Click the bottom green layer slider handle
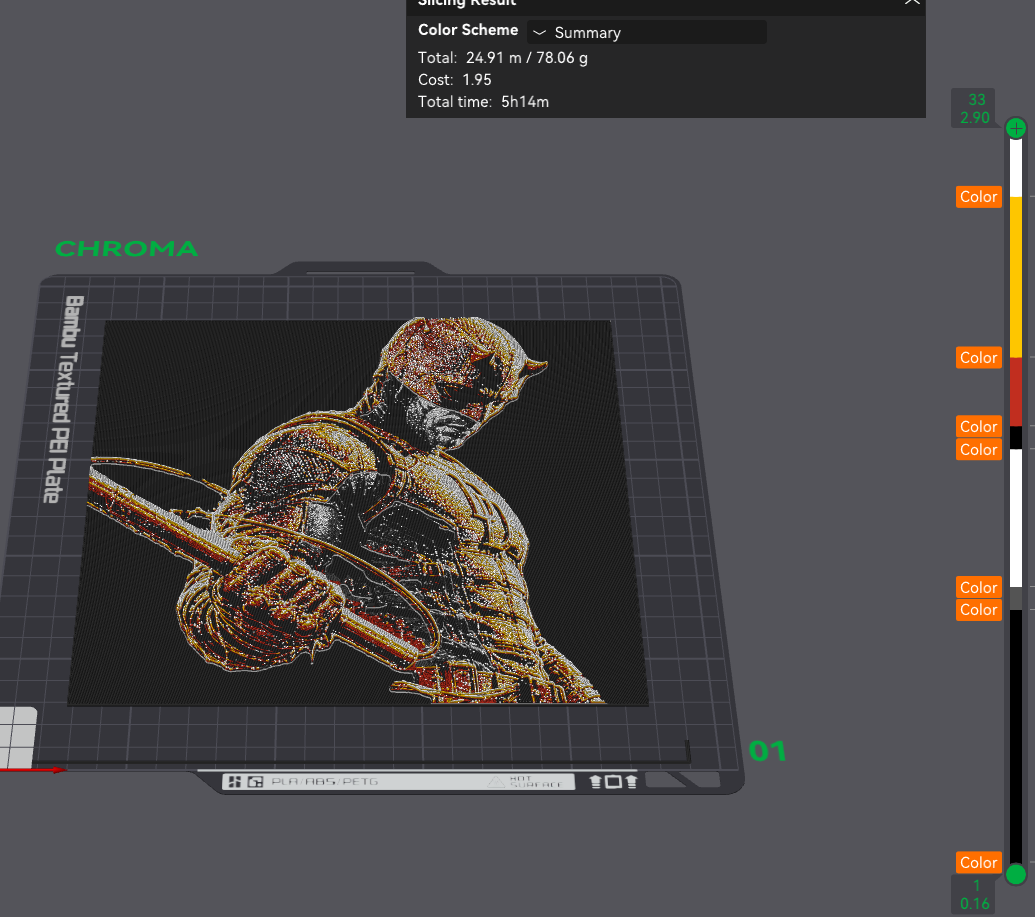Image resolution: width=1035 pixels, height=917 pixels. point(1016,875)
